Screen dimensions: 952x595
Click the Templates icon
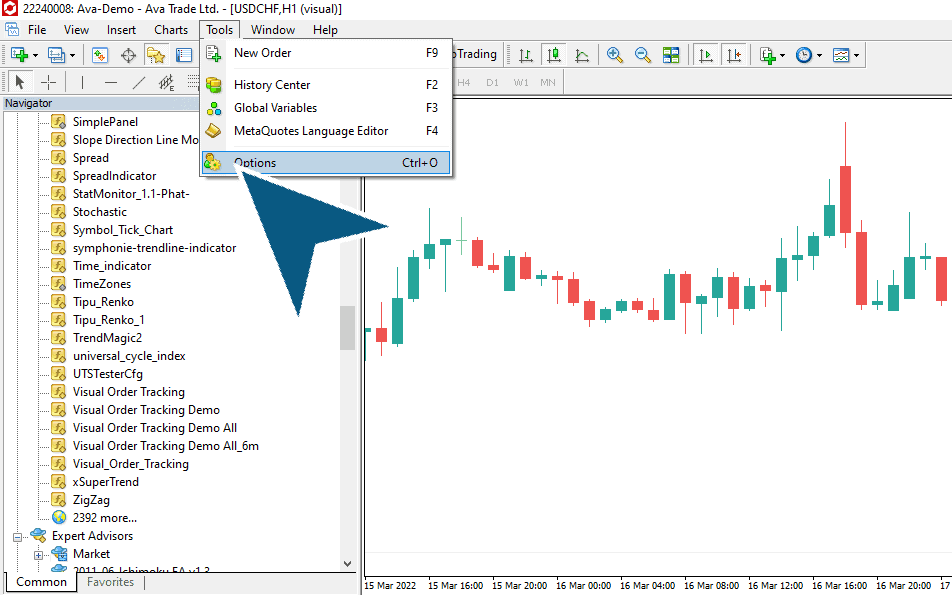841,55
